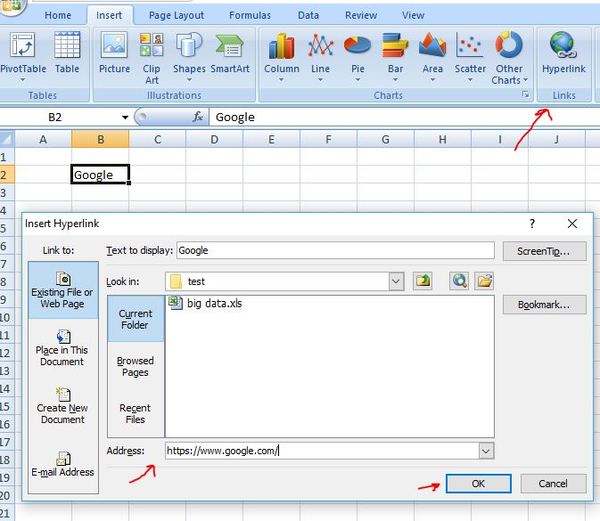Select column A header
The height and width of the screenshot is (521, 600).
tap(43, 139)
